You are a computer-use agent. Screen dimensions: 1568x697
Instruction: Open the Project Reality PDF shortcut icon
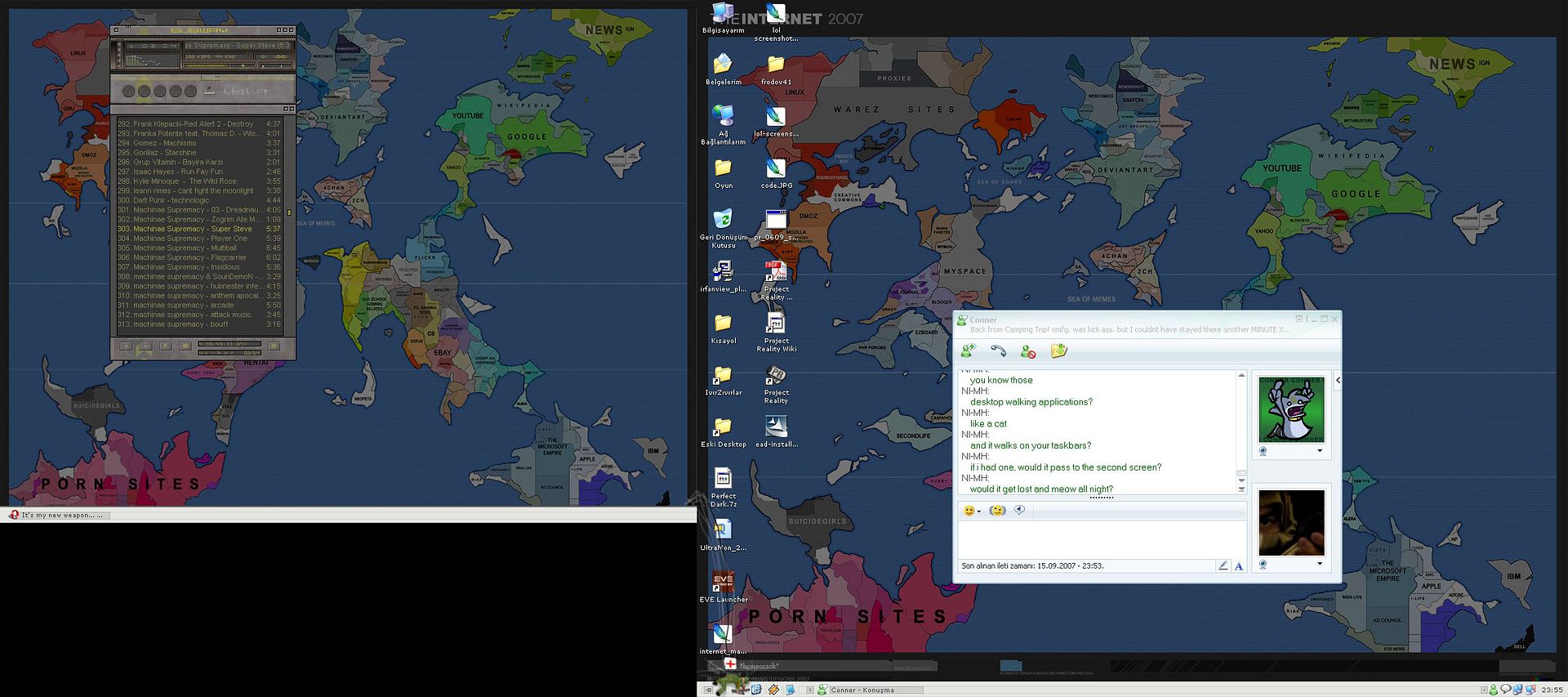(x=776, y=280)
